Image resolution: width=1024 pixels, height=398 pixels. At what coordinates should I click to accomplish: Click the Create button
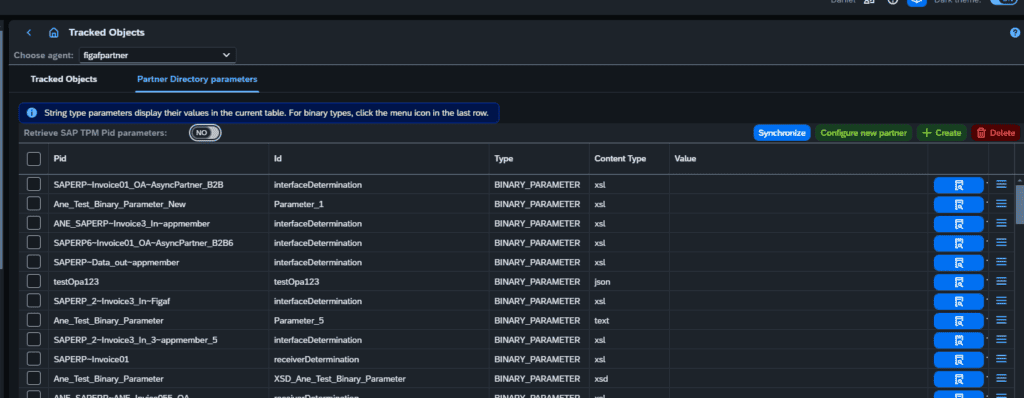point(942,133)
